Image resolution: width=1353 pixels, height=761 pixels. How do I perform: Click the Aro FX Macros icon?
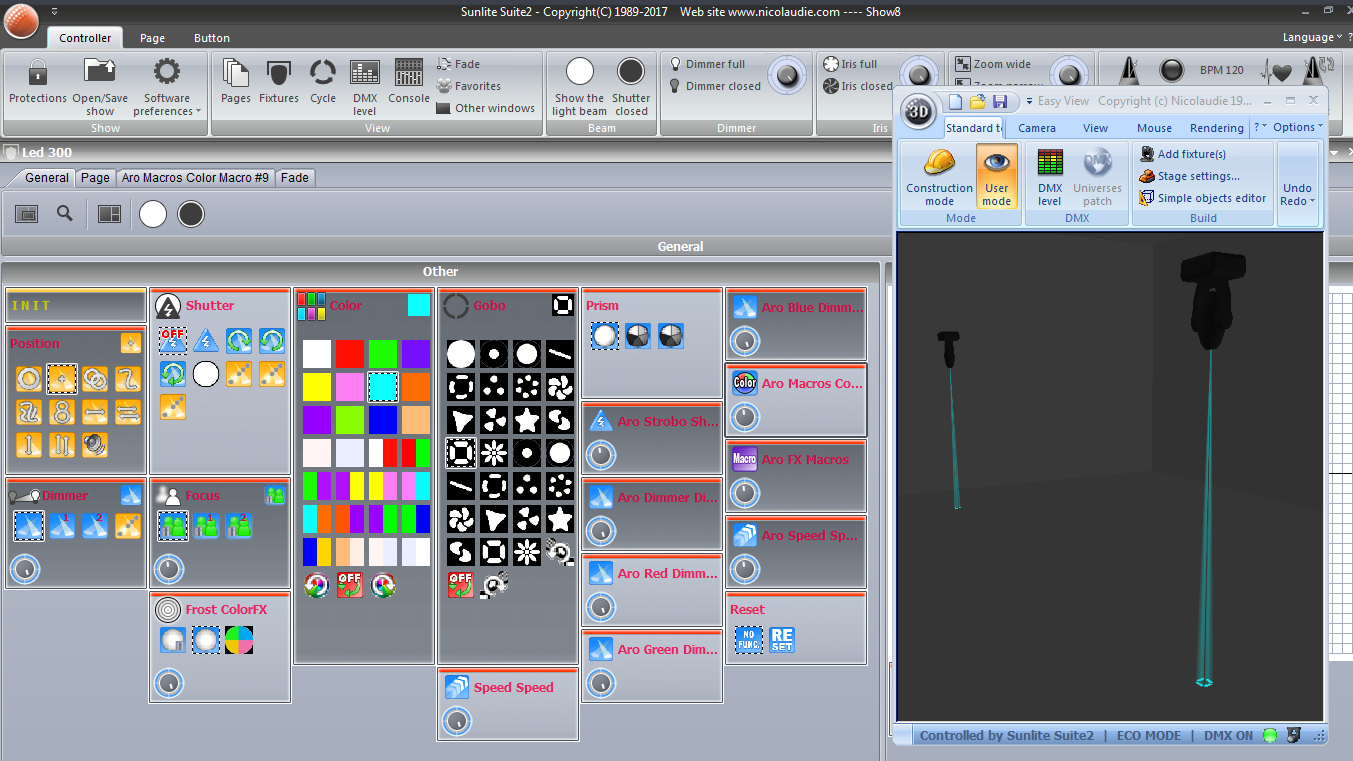click(x=745, y=459)
